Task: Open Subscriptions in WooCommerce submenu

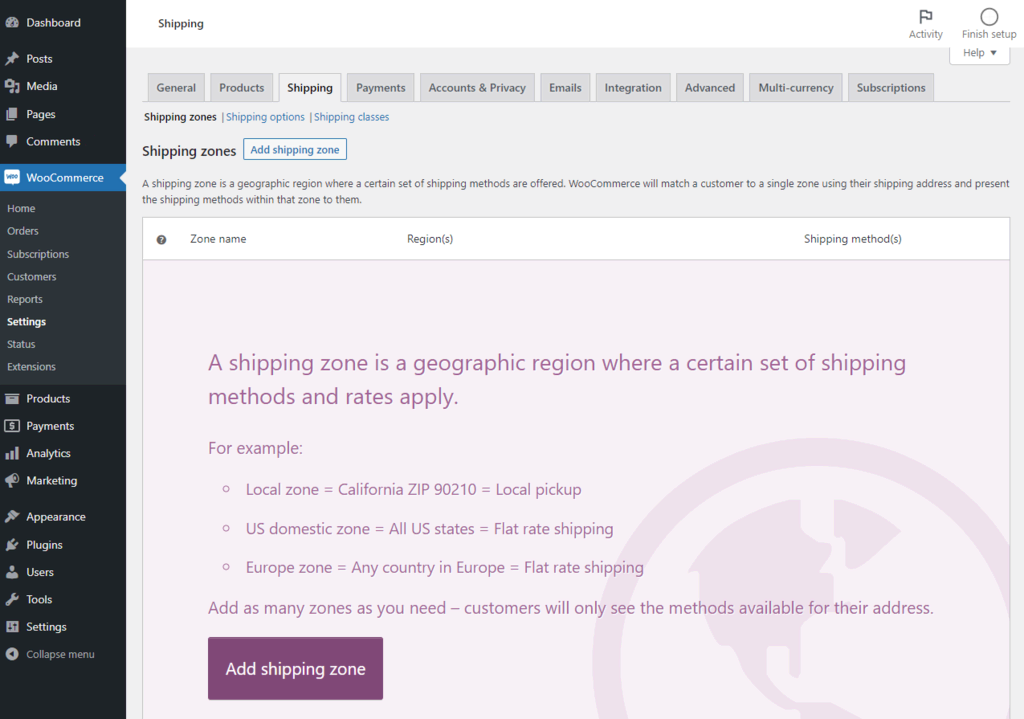Action: tap(38, 254)
